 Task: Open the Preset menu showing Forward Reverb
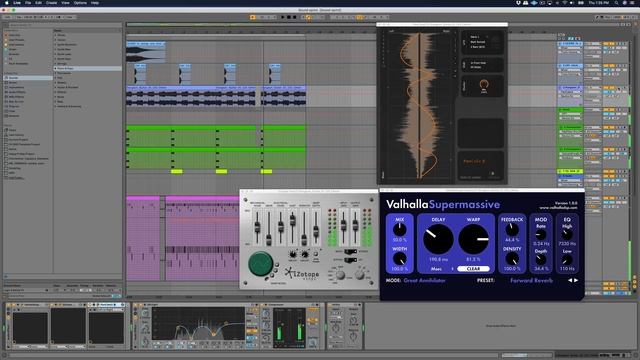pos(531,281)
